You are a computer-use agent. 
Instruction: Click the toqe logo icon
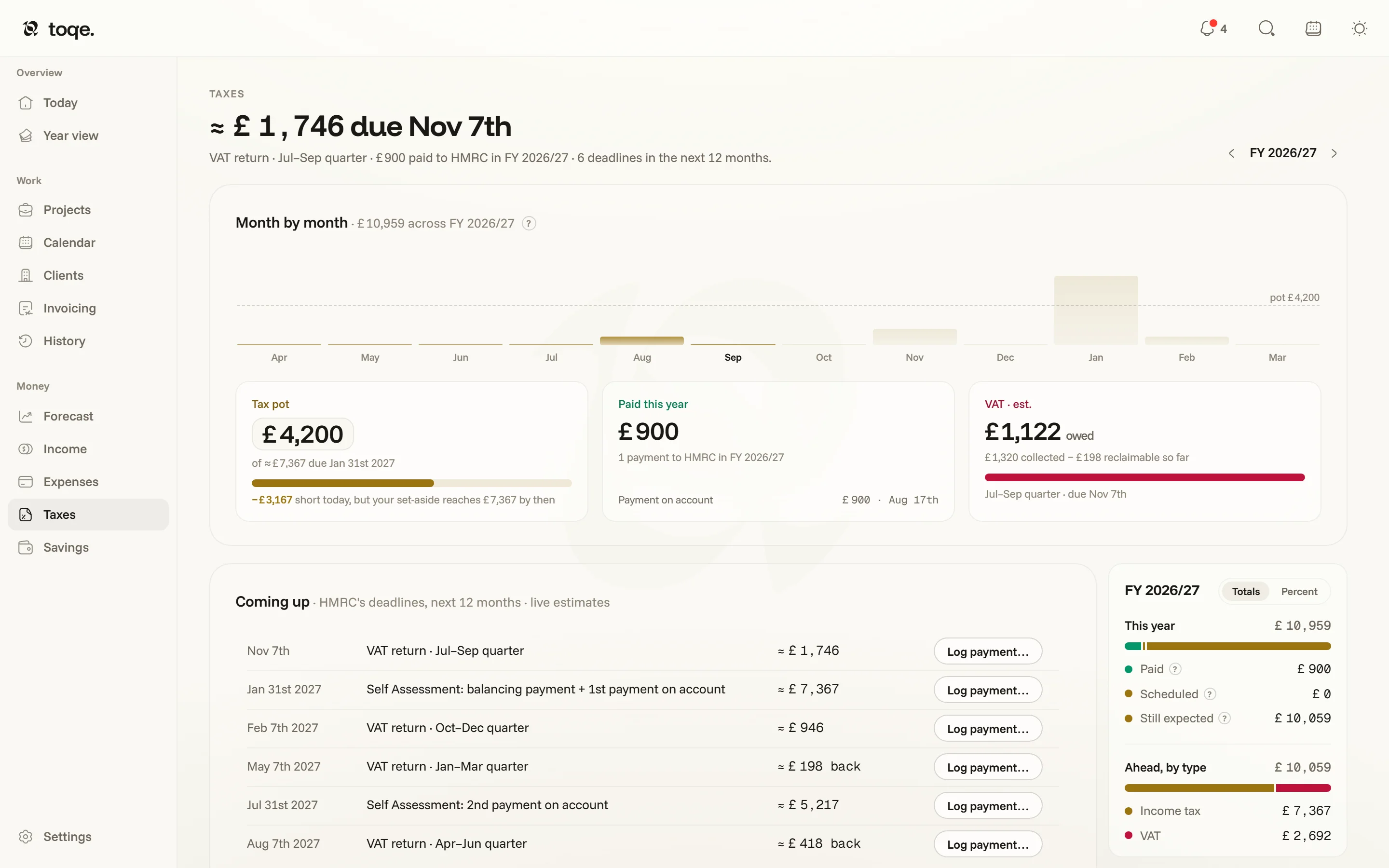tap(30, 28)
